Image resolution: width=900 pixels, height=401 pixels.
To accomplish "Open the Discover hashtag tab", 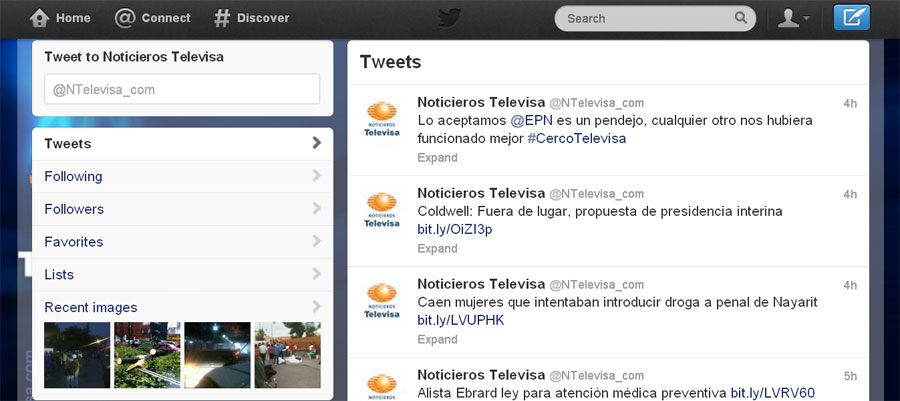I will [222, 18].
